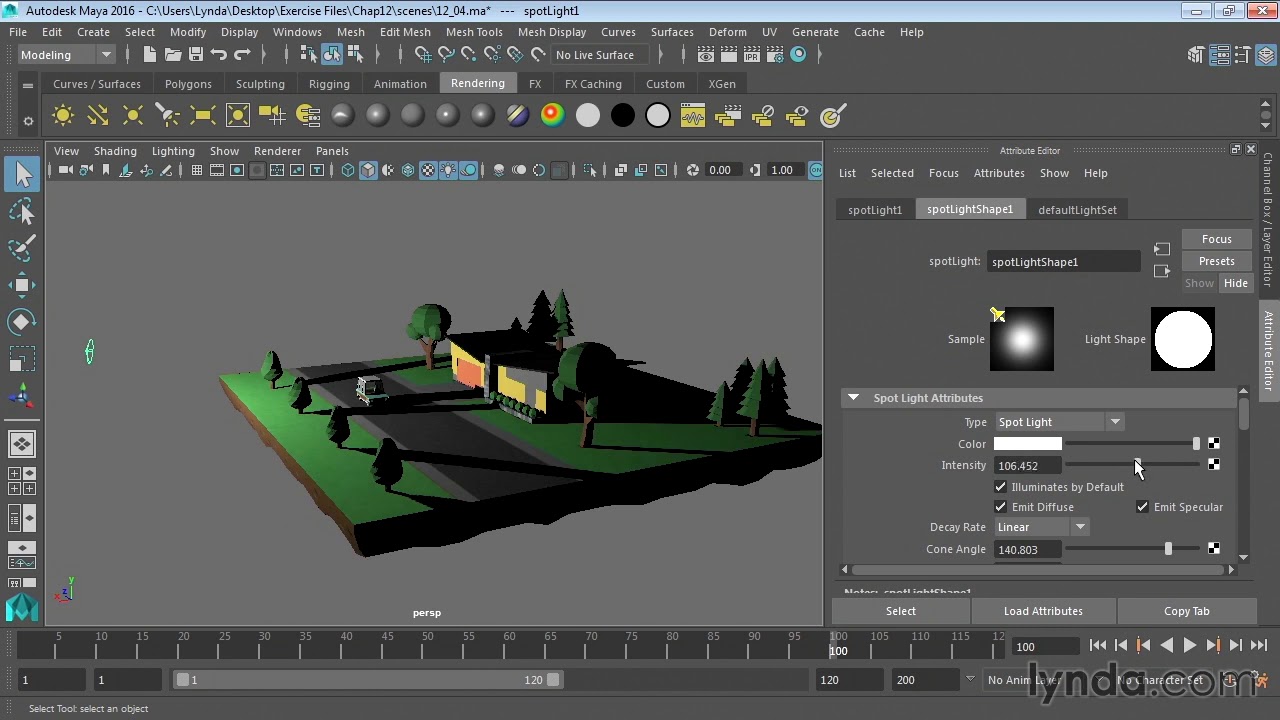Click the save scene icon
Screen dimensions: 1280x720
[x=196, y=55]
